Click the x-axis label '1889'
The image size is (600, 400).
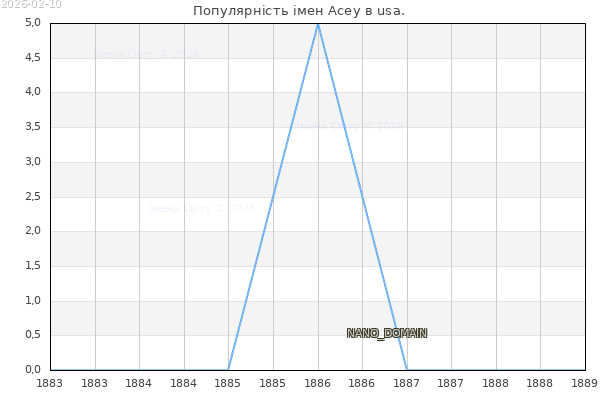585,383
